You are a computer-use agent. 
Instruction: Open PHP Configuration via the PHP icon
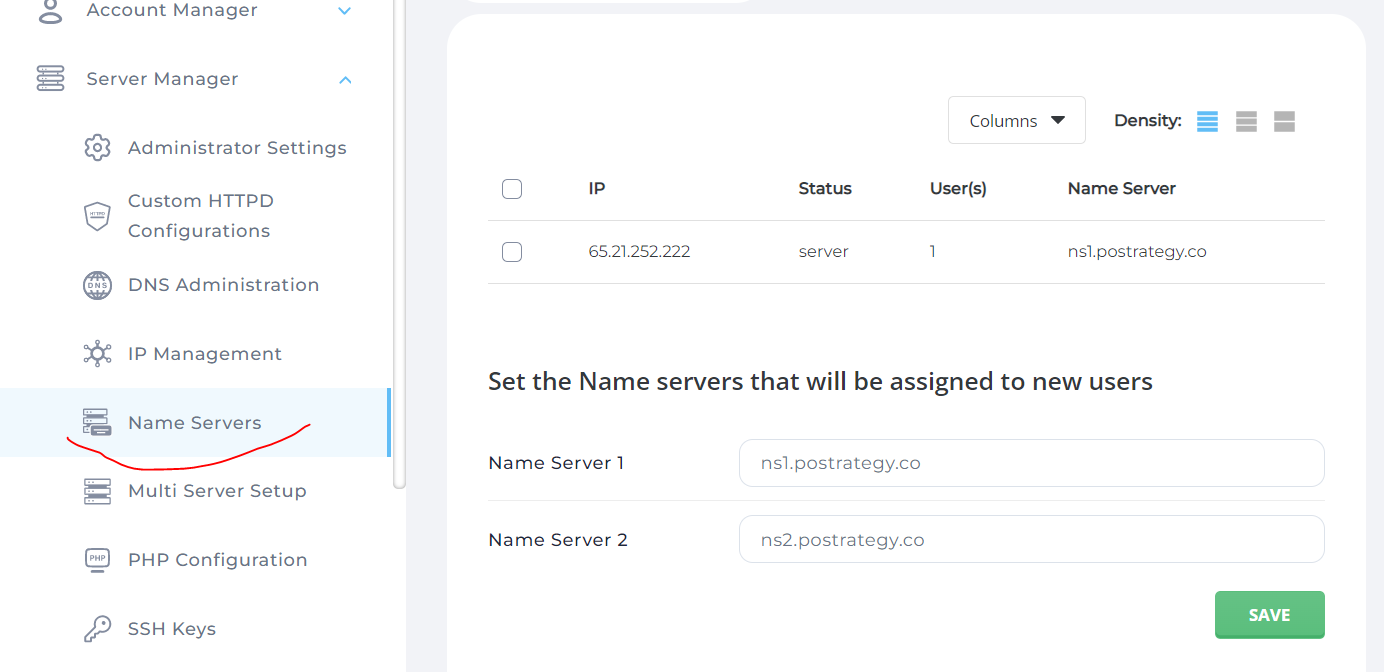point(97,559)
